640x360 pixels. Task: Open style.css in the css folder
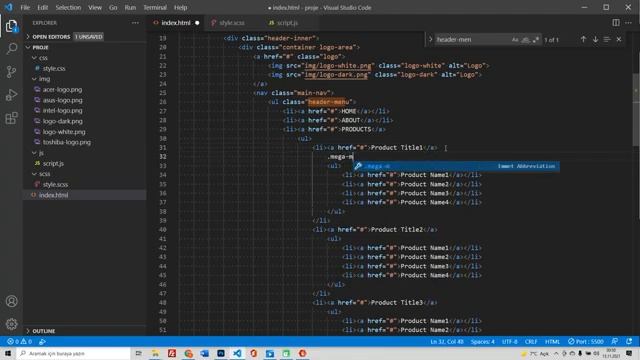click(54, 69)
